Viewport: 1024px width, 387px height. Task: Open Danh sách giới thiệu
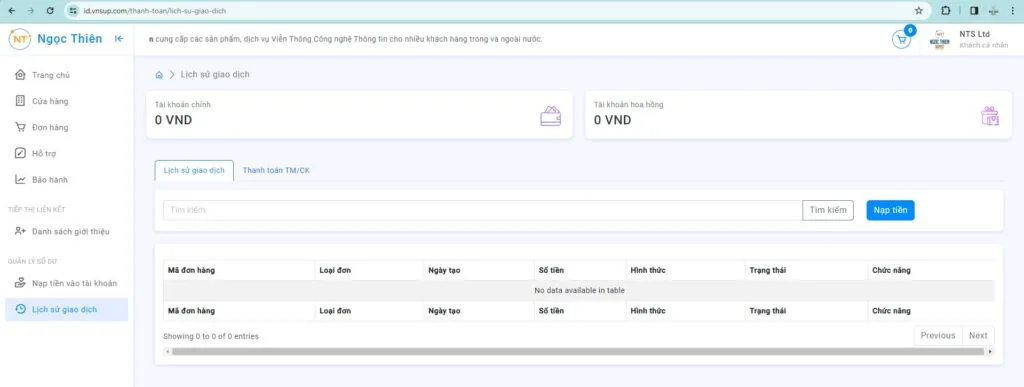click(x=67, y=231)
